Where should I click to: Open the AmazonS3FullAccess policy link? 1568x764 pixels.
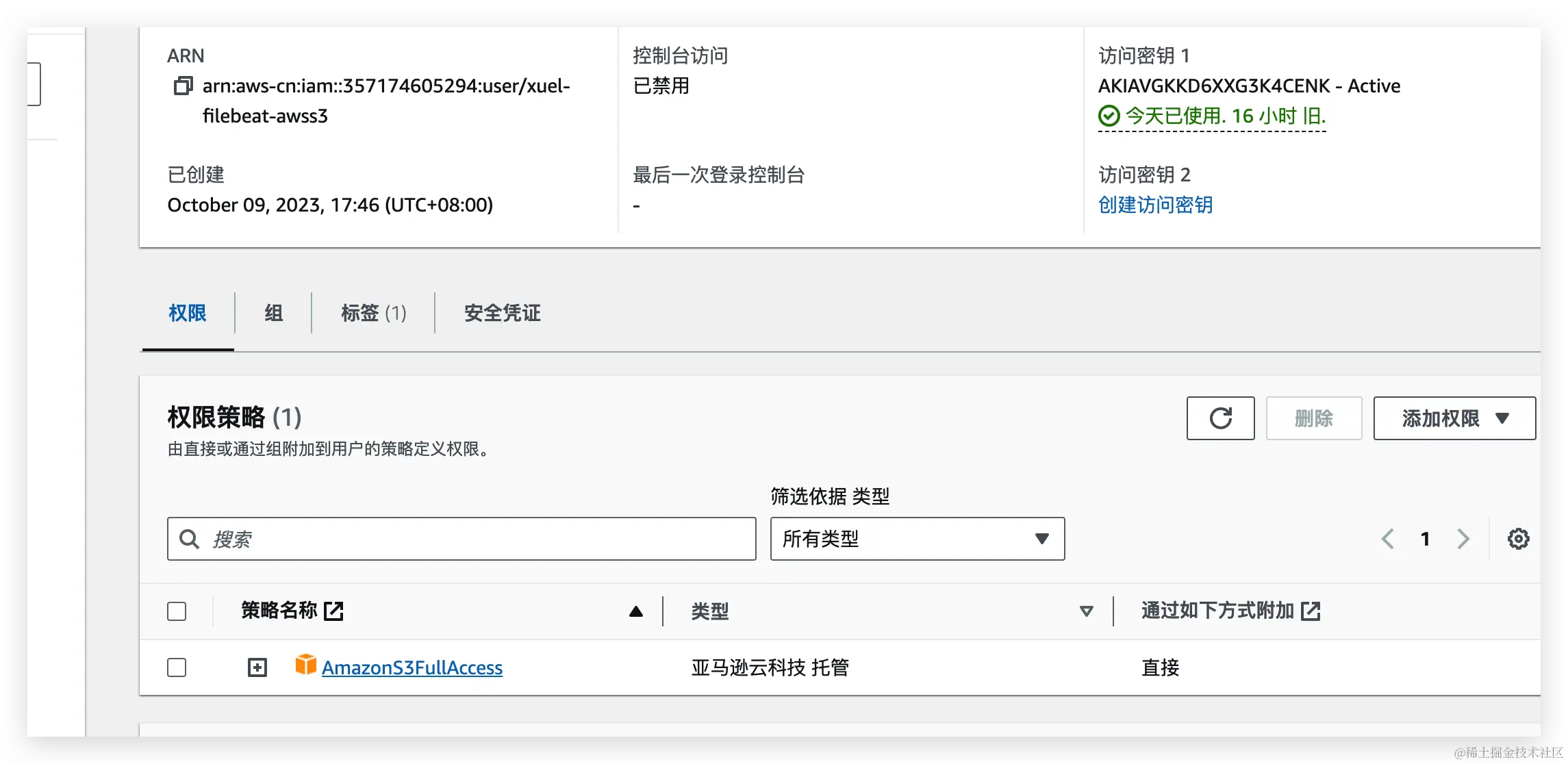click(x=412, y=668)
